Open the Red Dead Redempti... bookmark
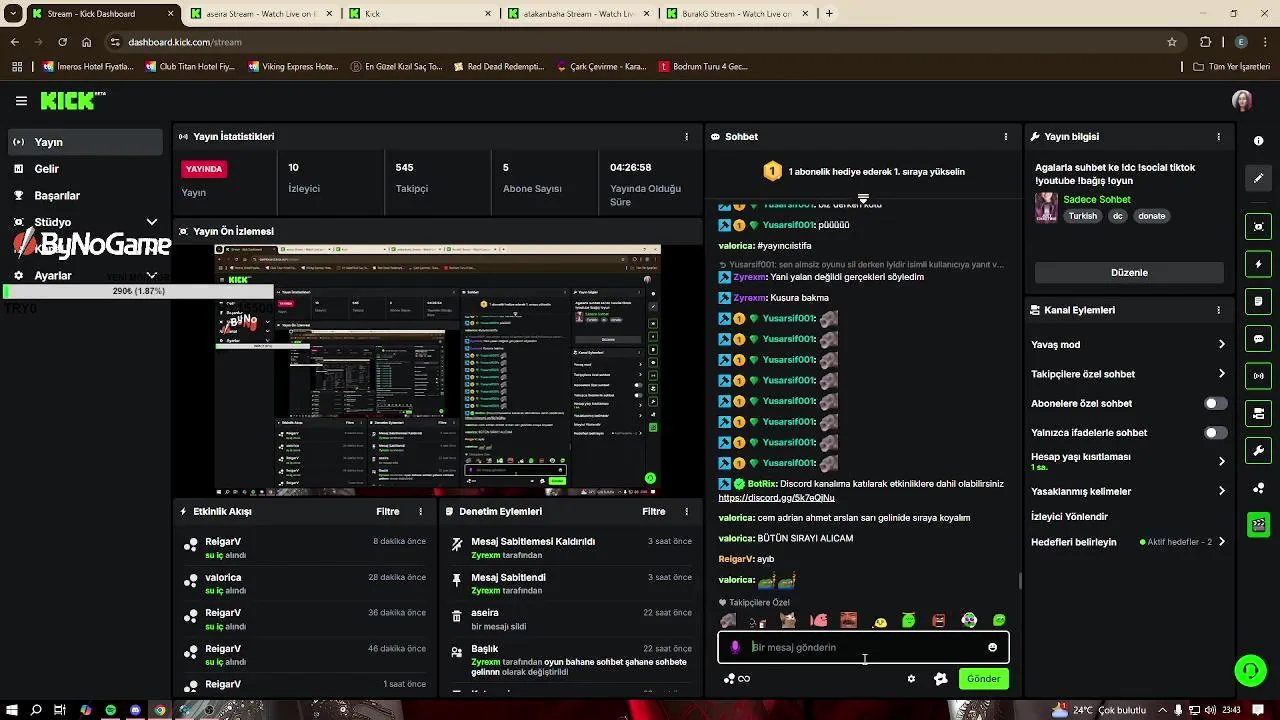1280x720 pixels. coord(499,67)
